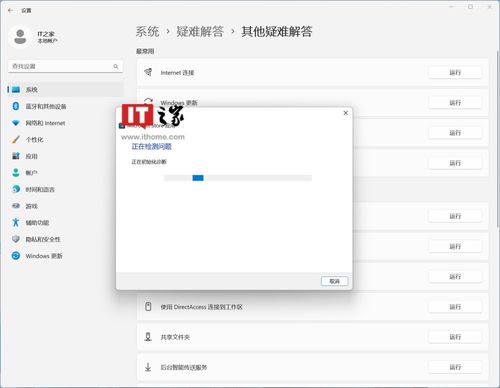Screen dimensions: 500x388
Task: Click the 正在初始化诊断 status text
Action: tap(149, 162)
